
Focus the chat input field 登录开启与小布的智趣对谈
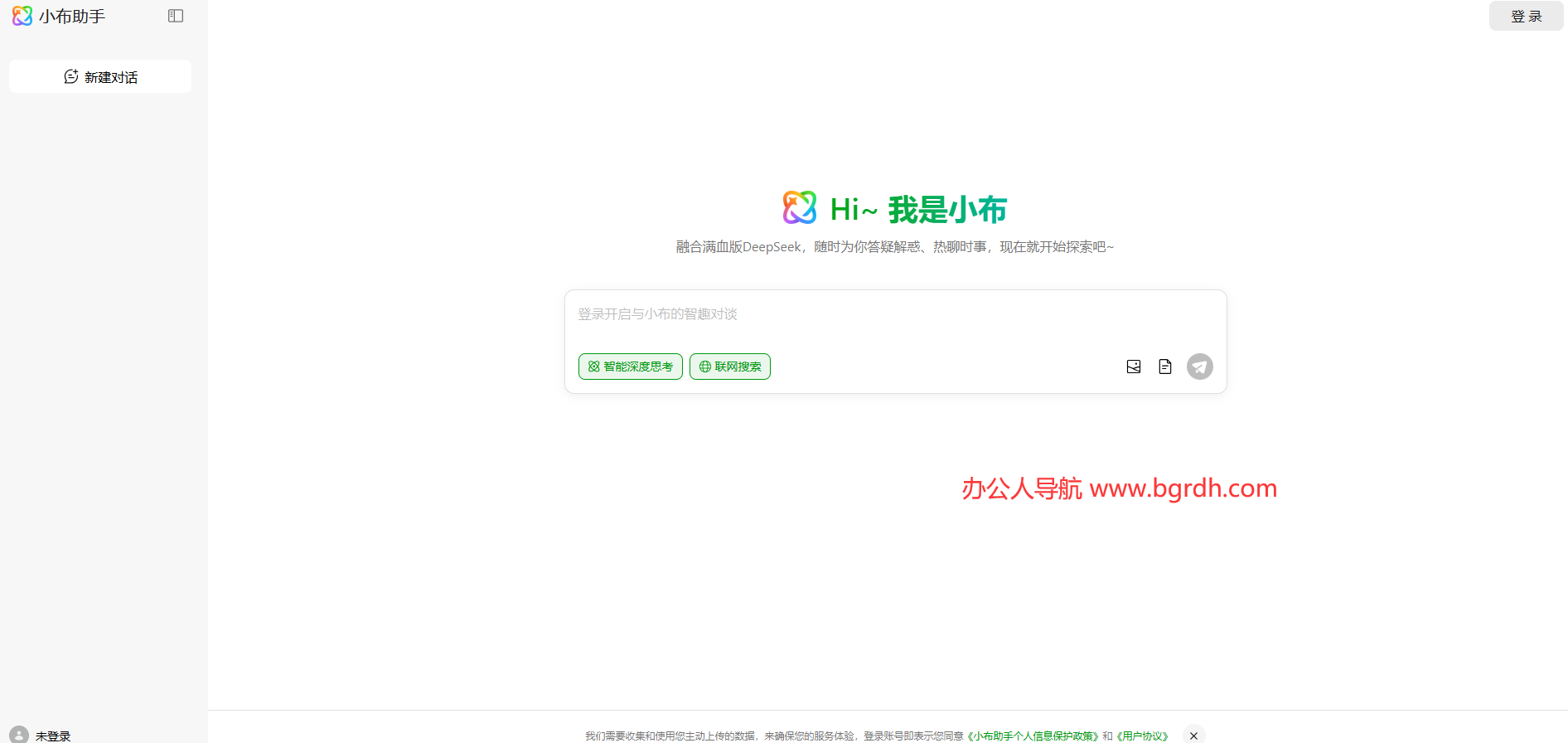tap(895, 314)
